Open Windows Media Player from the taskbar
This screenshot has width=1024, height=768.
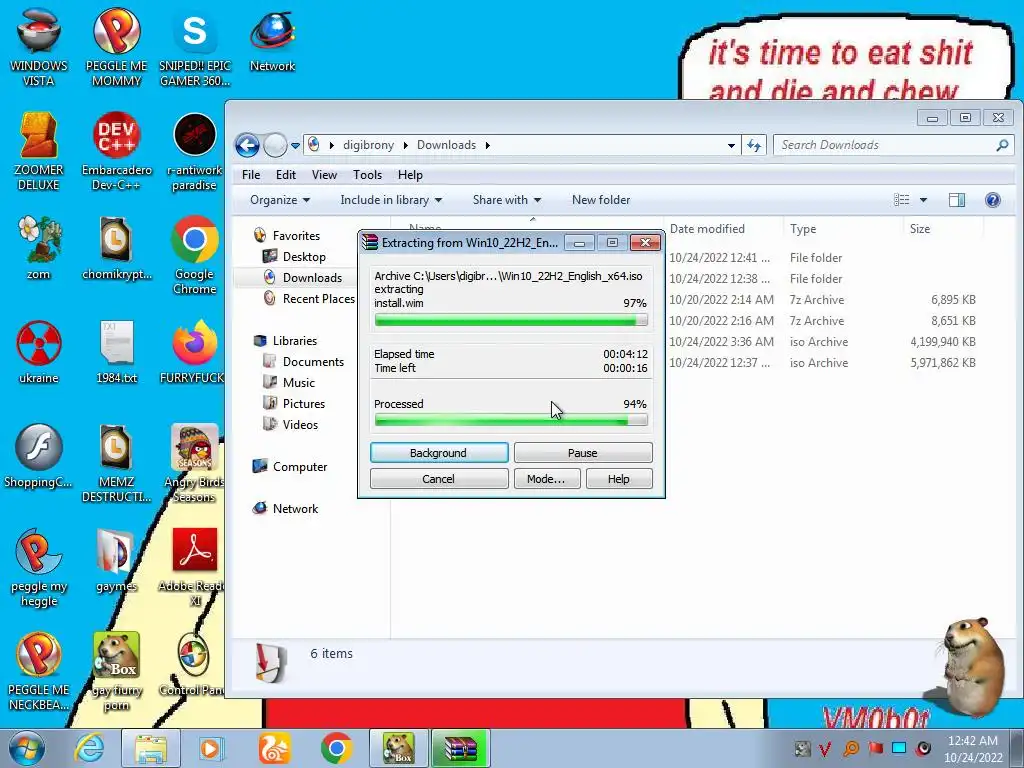[x=211, y=748]
